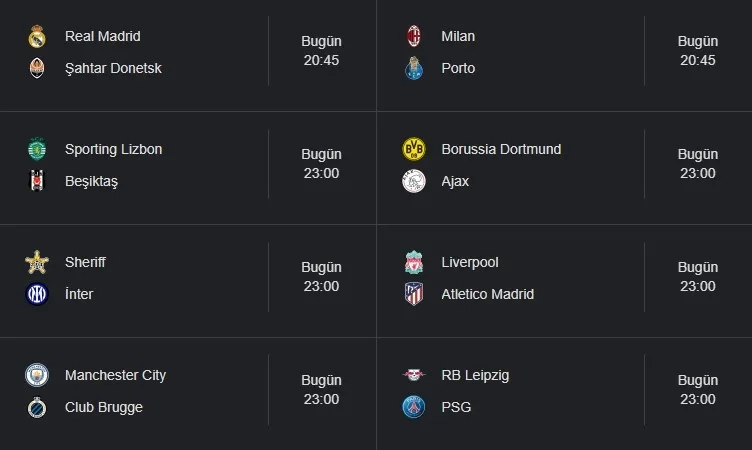
Task: Click the Liverpool club crest
Action: (x=413, y=263)
